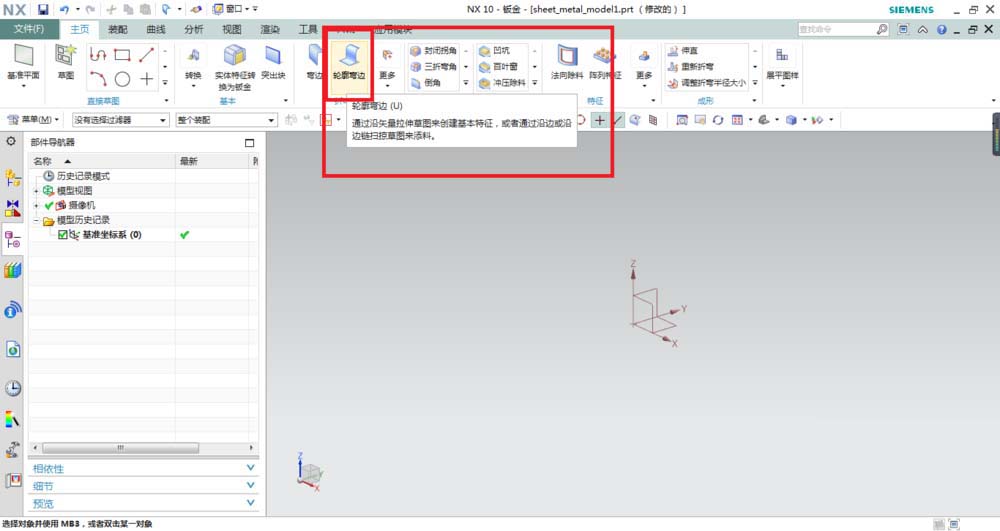Screen dimensions: 1000x531
Task: Click the 最新 column header
Action: tap(214, 161)
